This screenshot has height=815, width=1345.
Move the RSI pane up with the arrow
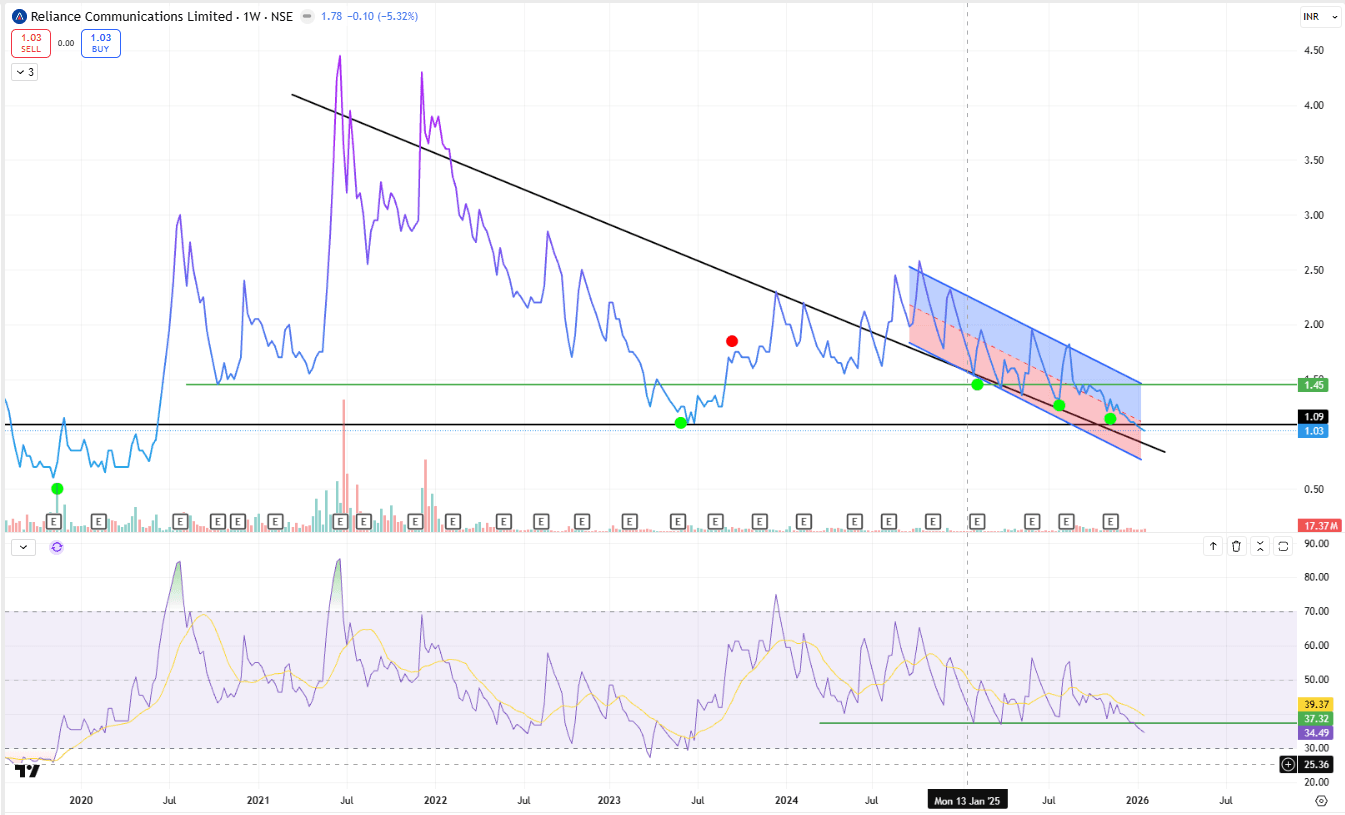coord(1213,546)
